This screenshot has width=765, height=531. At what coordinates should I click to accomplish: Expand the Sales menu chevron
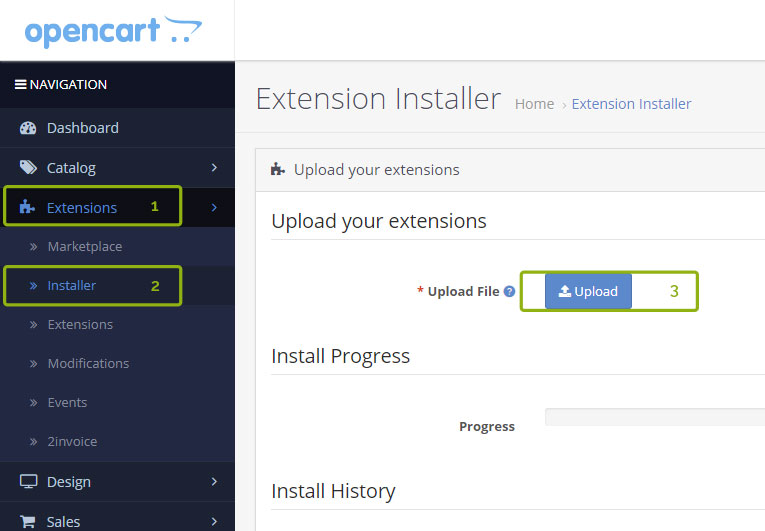(x=214, y=521)
